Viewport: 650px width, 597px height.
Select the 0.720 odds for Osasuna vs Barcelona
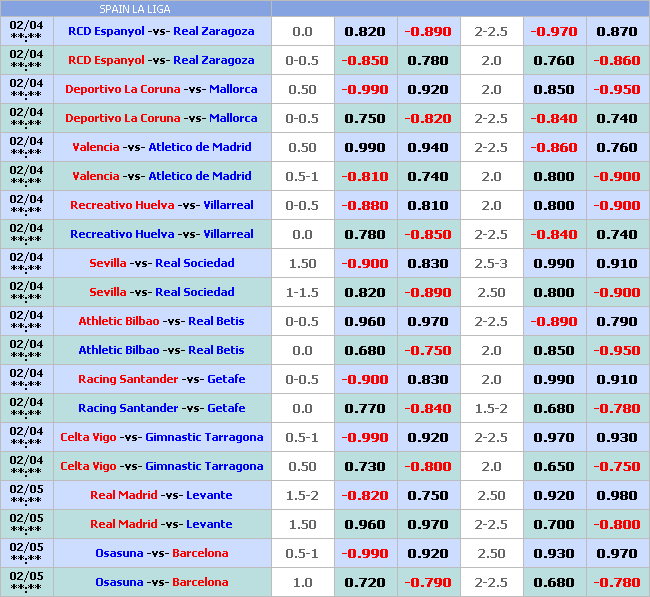(365, 582)
